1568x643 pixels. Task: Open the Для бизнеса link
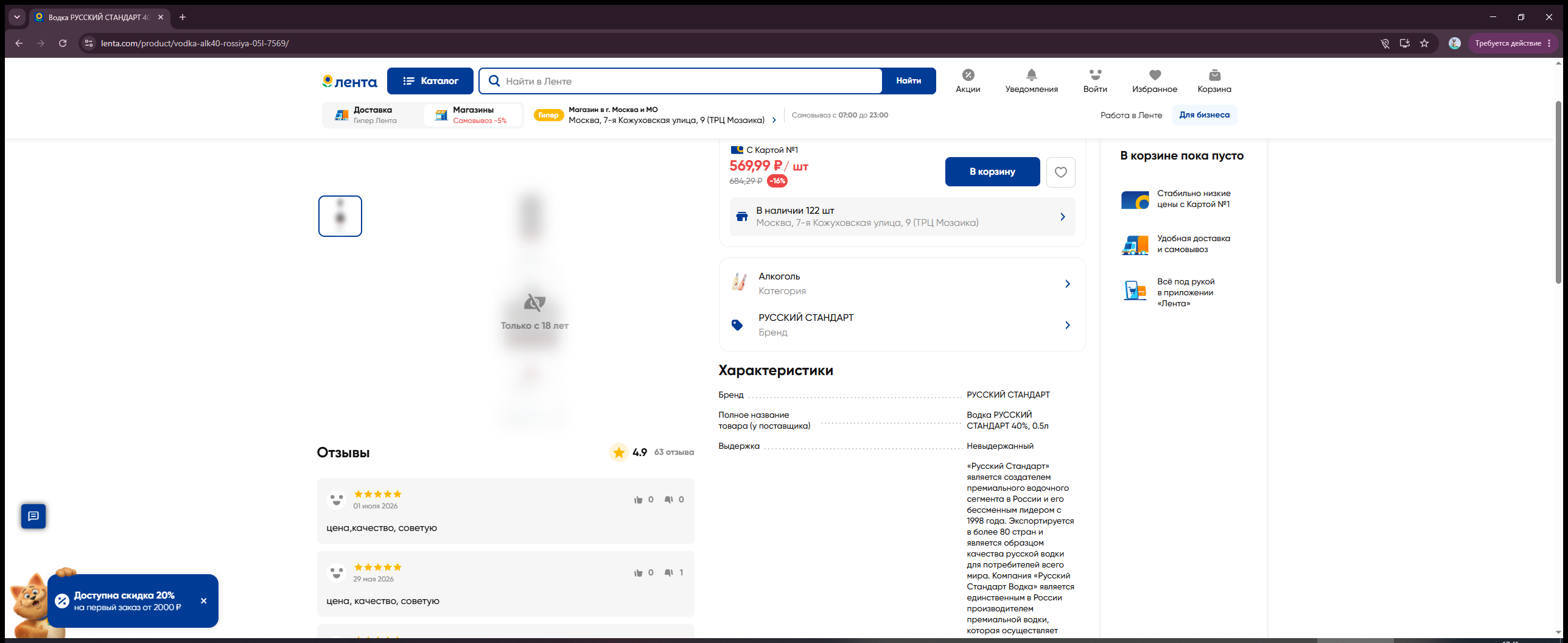point(1204,115)
